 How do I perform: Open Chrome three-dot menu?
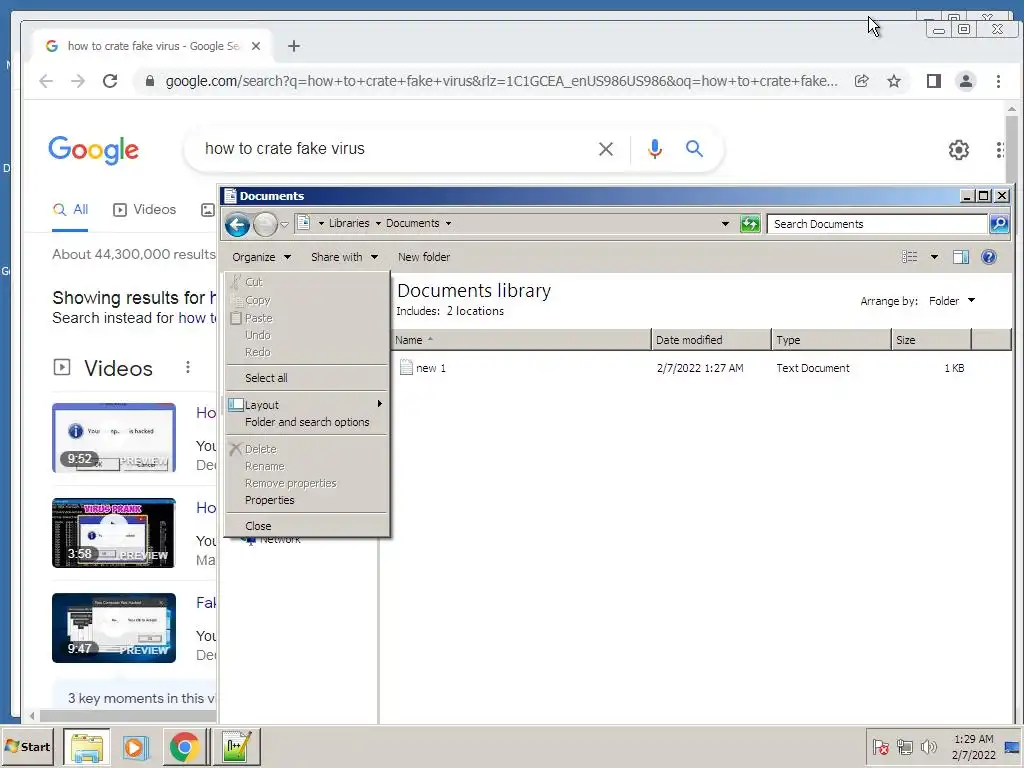coord(998,81)
